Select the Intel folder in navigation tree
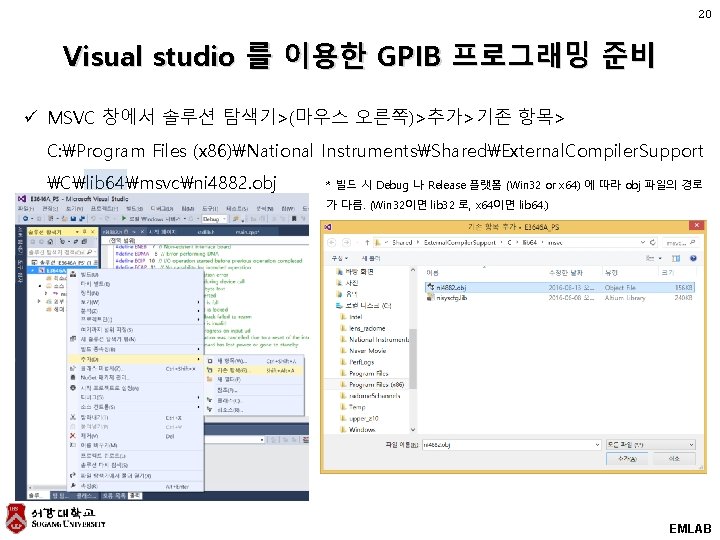720x540 pixels. pos(351,317)
